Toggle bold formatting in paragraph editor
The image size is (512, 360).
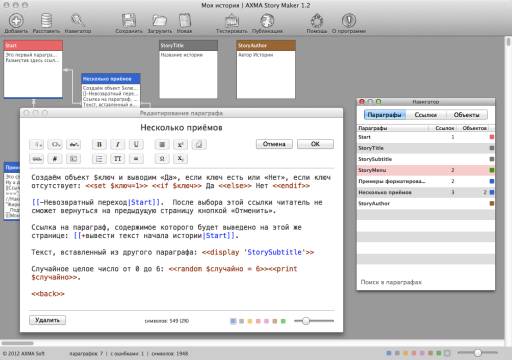[99, 144]
